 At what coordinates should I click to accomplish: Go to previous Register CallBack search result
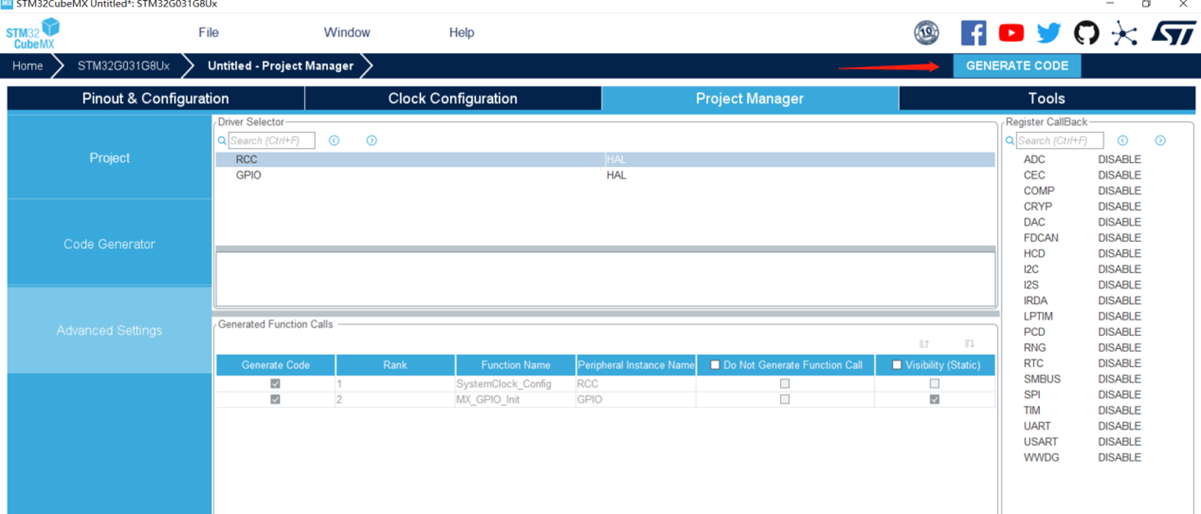pyautogui.click(x=1123, y=141)
